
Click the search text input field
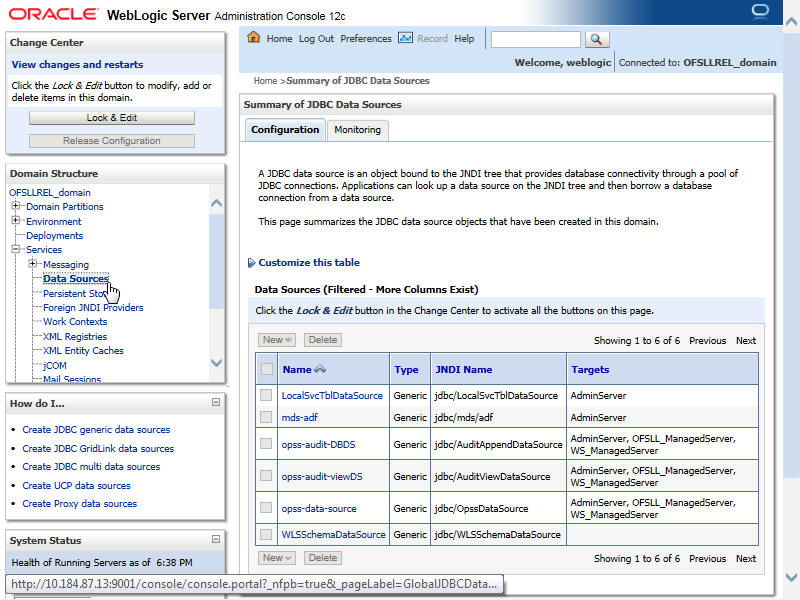pyautogui.click(x=535, y=39)
